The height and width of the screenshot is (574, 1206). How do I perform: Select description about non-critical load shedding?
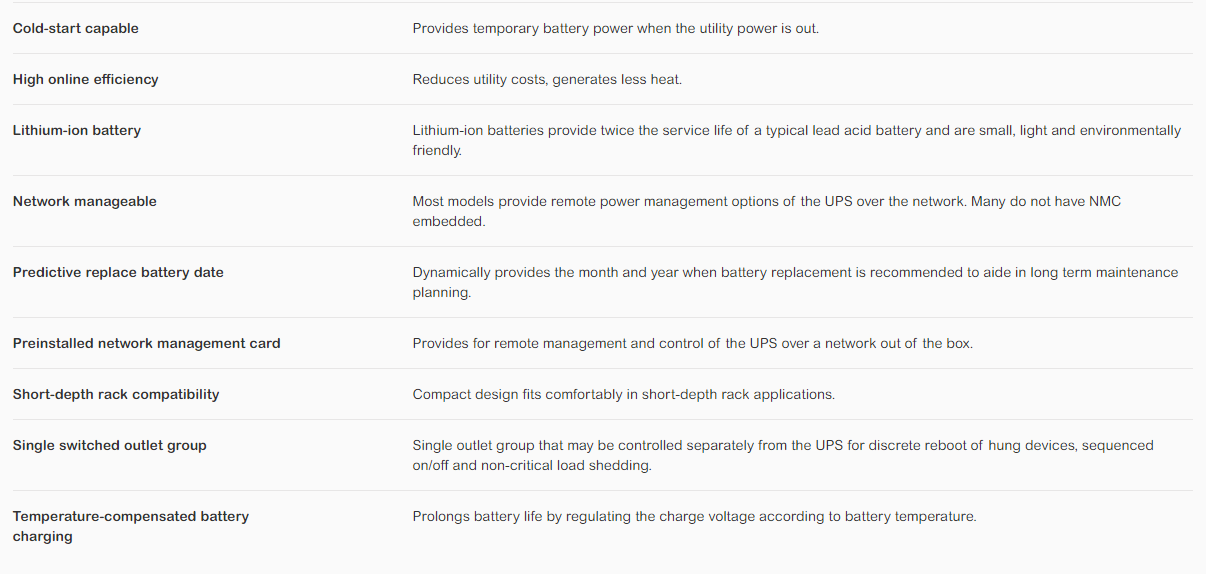coord(783,455)
